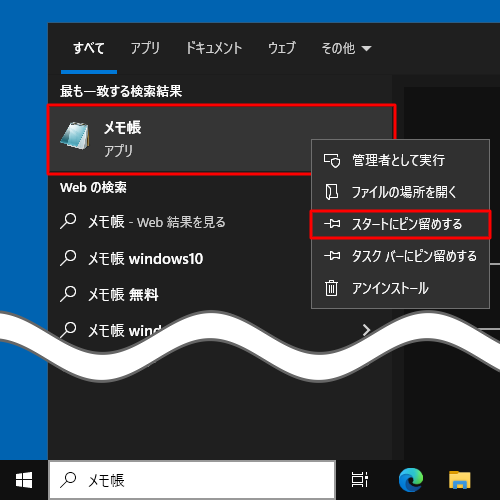500x500 pixels.
Task: Click the pin icon beside タスク バーにピン留めする
Action: click(x=332, y=256)
